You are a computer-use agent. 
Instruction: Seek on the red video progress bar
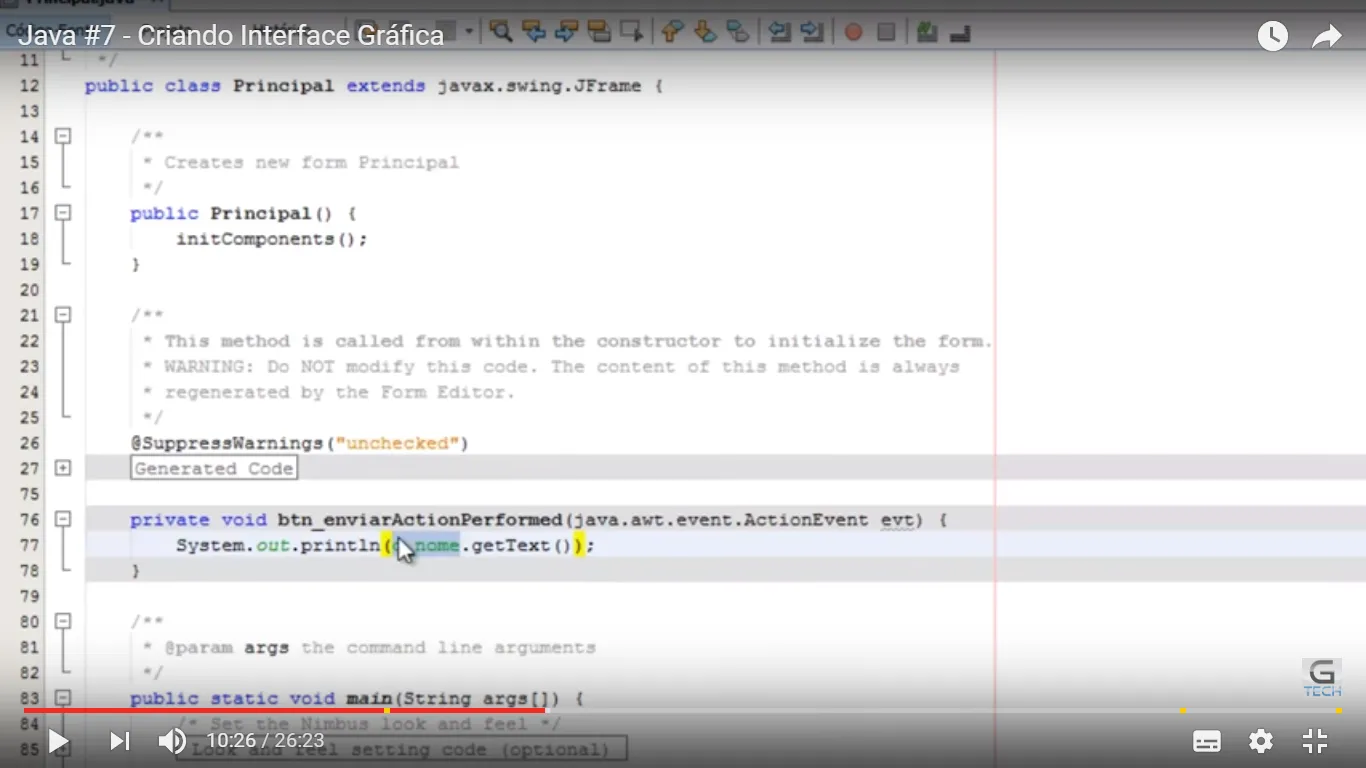285,711
